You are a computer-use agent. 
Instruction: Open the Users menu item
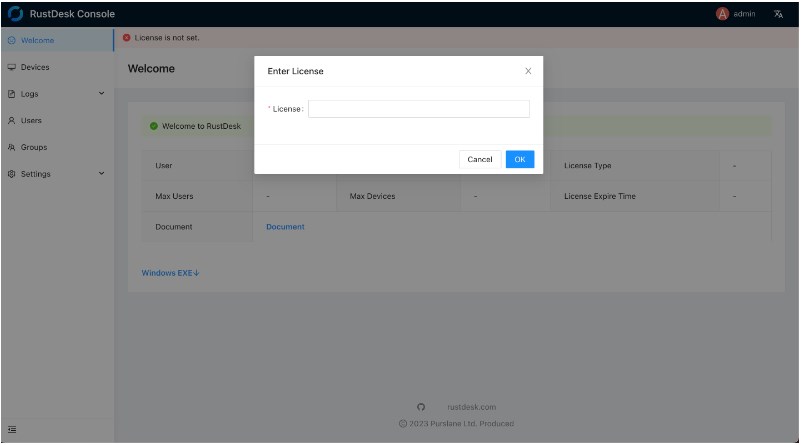pos(30,120)
